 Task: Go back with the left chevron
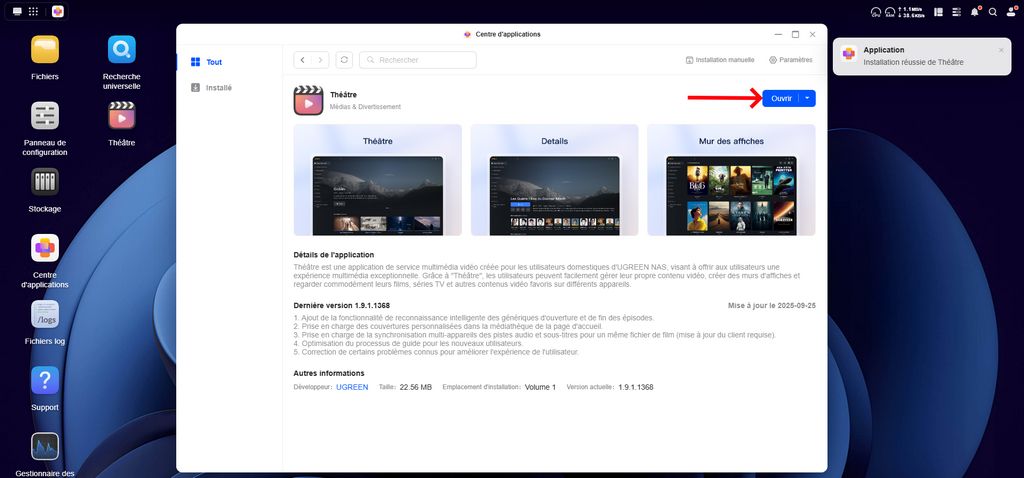[302, 60]
